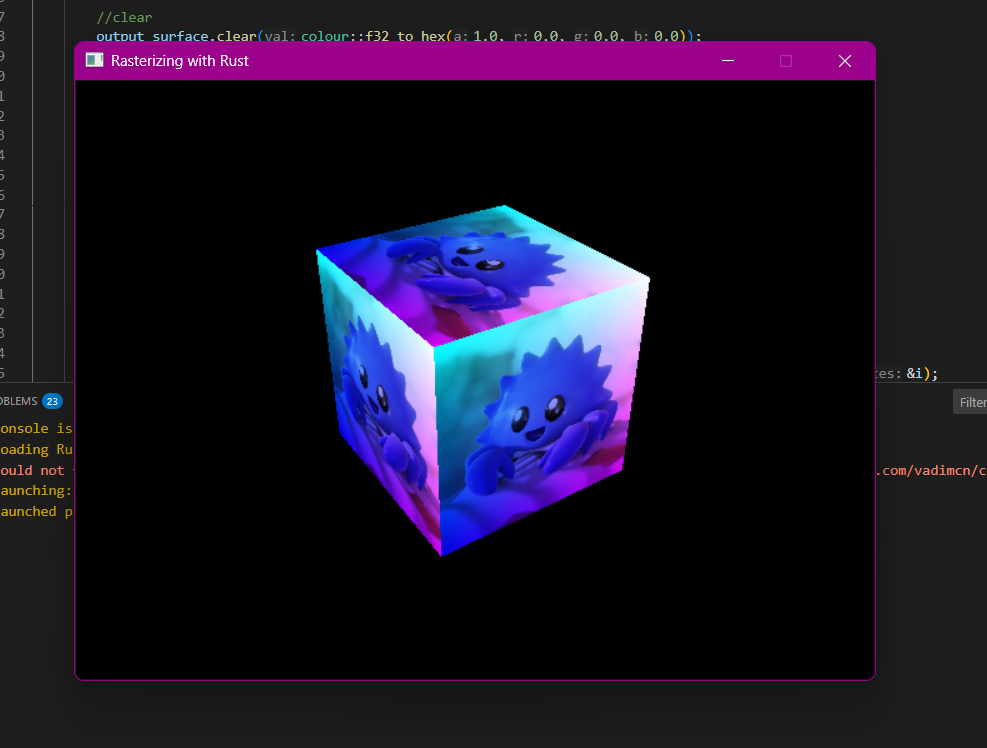
Task: Click the Rasterizing with Rust window icon
Action: pos(94,60)
